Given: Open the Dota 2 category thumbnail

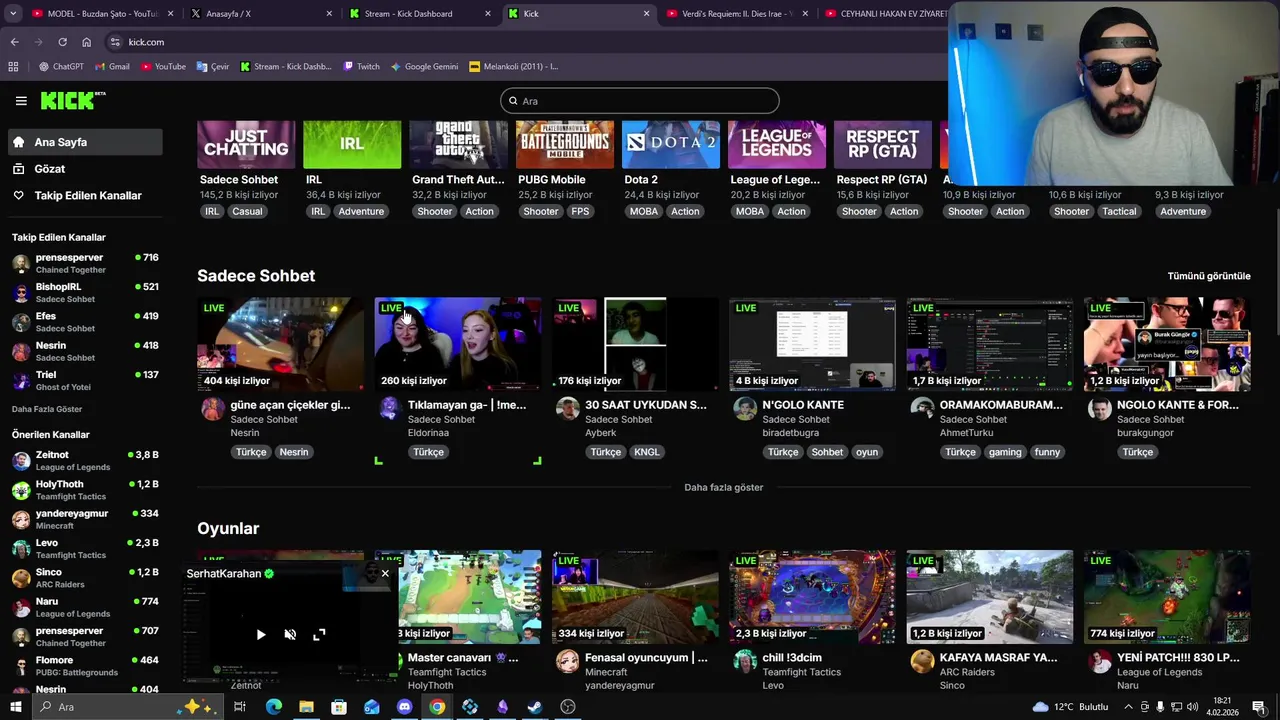Looking at the screenshot, I should [670, 144].
